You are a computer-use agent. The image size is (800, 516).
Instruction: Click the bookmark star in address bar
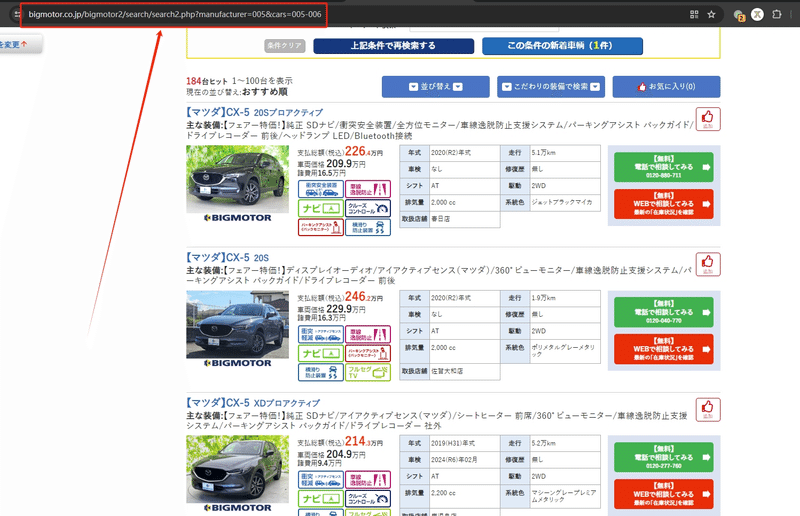click(x=711, y=14)
